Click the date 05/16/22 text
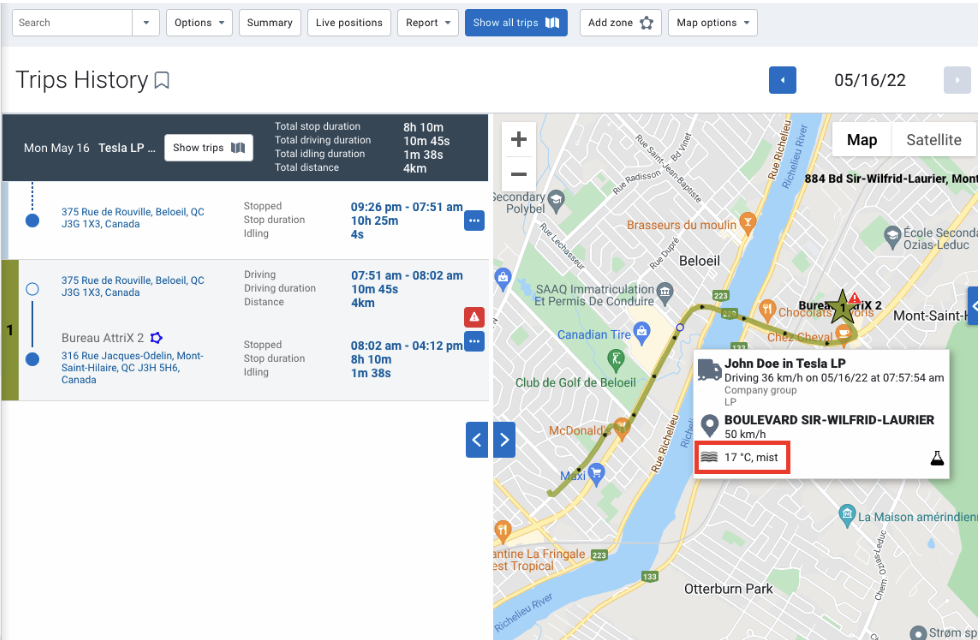The image size is (980, 640). pyautogui.click(x=869, y=80)
